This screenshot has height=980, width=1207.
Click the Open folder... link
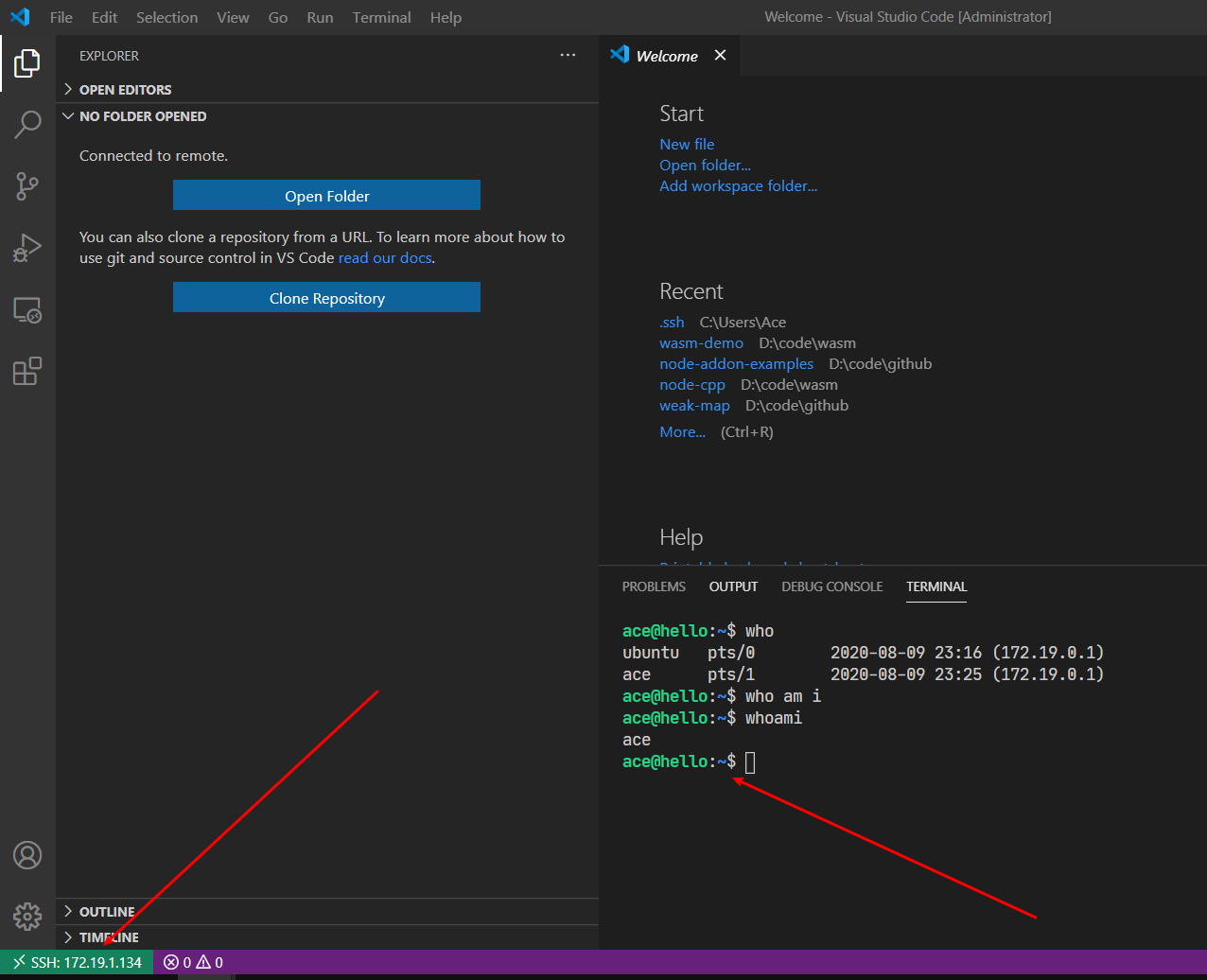[x=705, y=165]
